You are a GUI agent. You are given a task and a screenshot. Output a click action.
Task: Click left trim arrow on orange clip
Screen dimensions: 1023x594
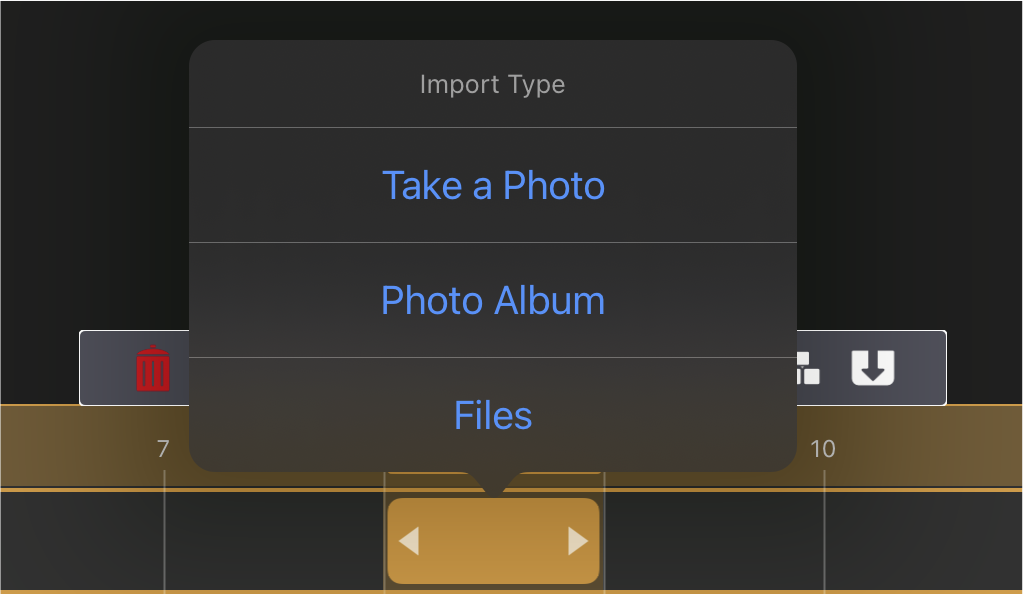click(x=409, y=541)
